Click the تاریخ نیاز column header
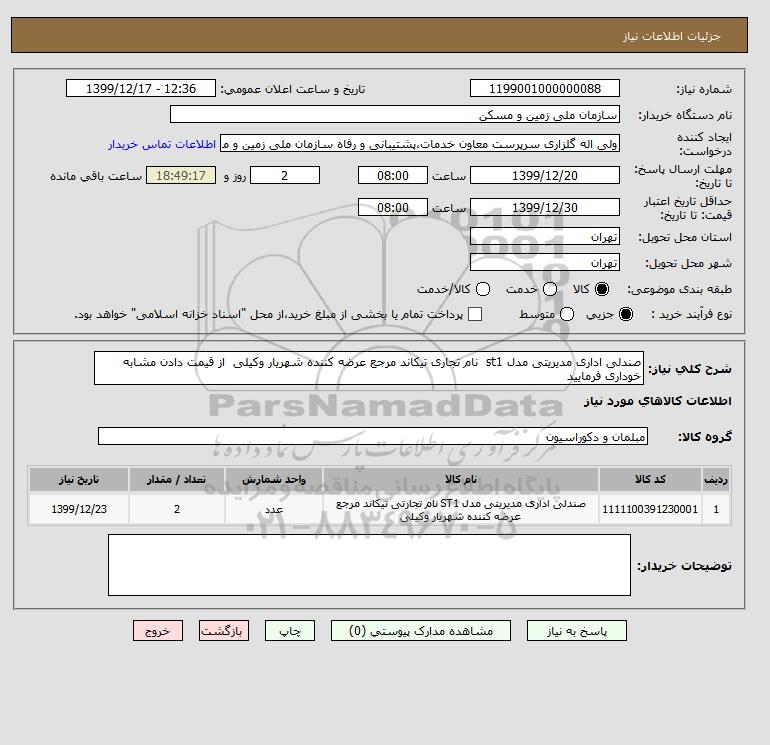Image resolution: width=770 pixels, height=745 pixels. (79, 479)
